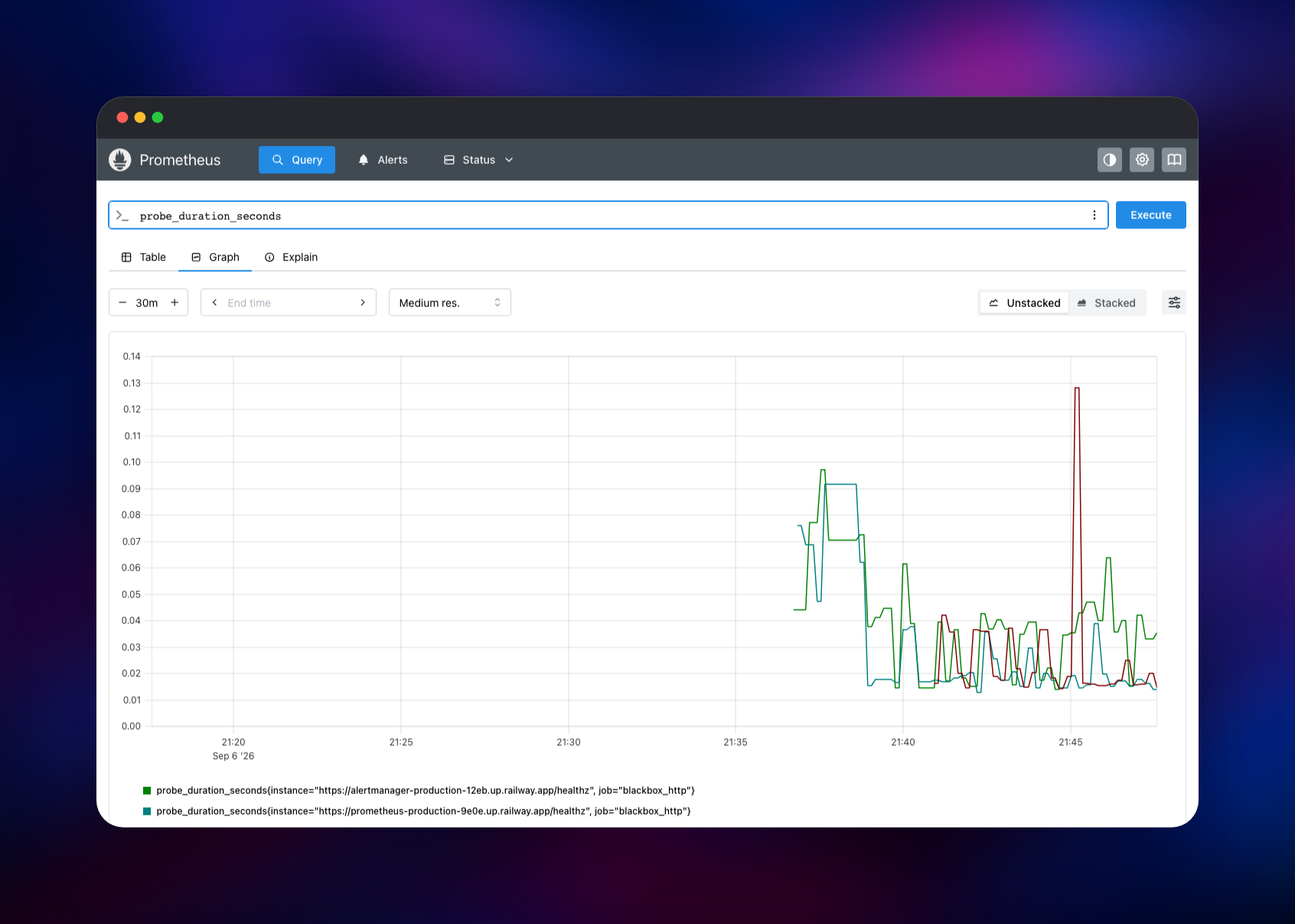Open the Alerts page
Image resolution: width=1295 pixels, height=924 pixels.
(x=383, y=160)
